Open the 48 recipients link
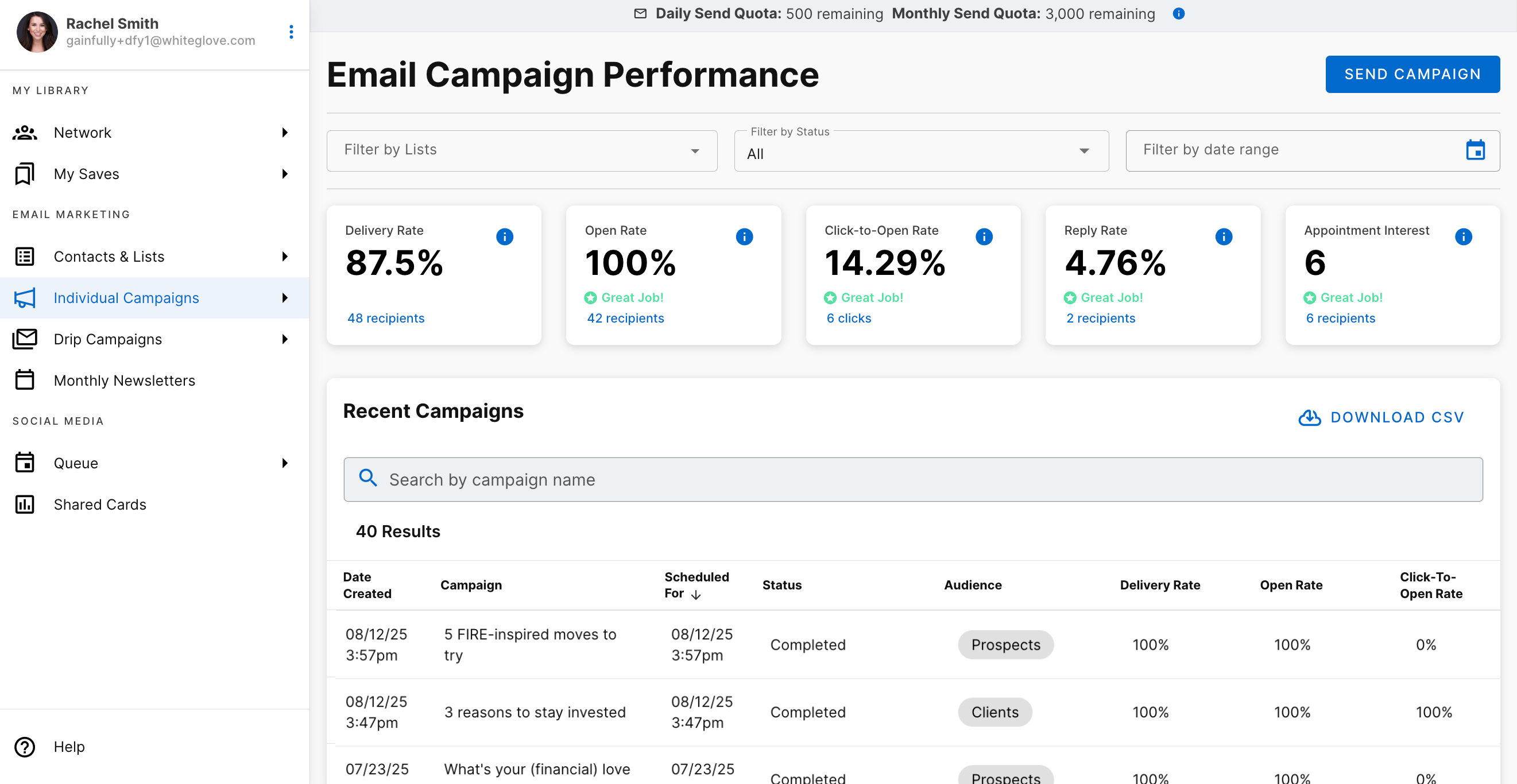Image resolution: width=1517 pixels, height=784 pixels. pyautogui.click(x=386, y=319)
